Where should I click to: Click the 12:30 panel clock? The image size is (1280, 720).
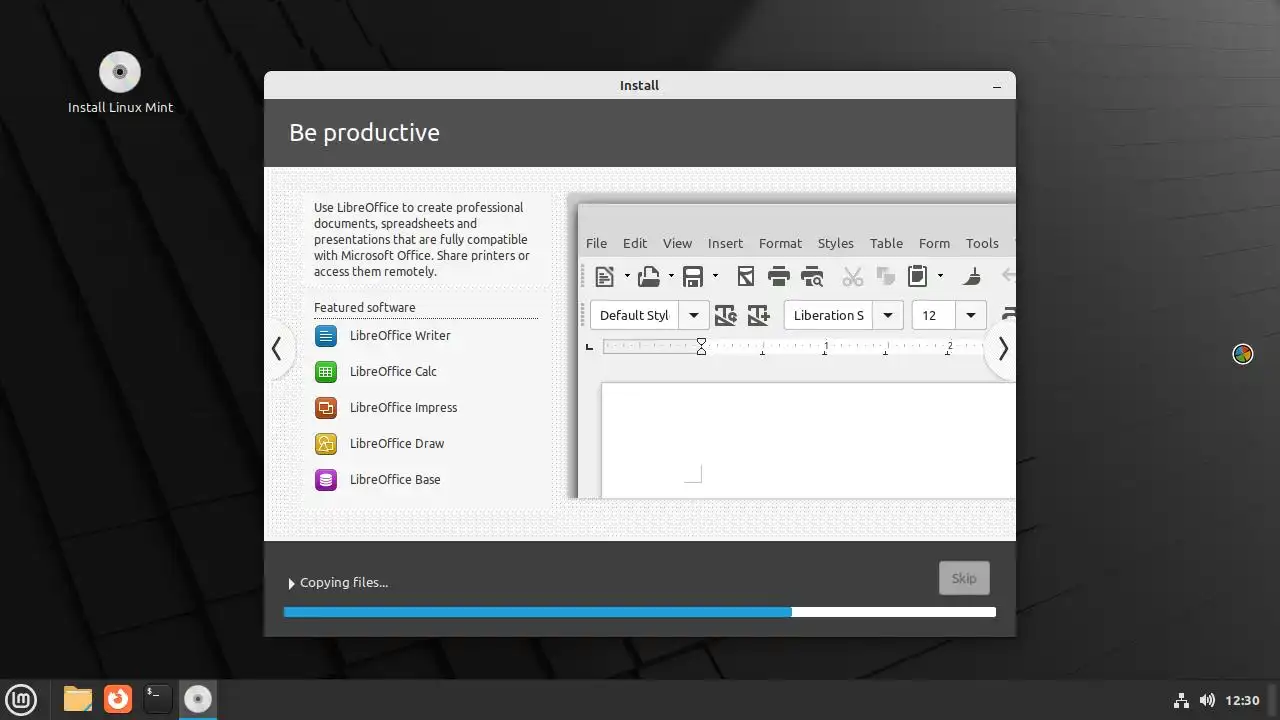point(1242,700)
